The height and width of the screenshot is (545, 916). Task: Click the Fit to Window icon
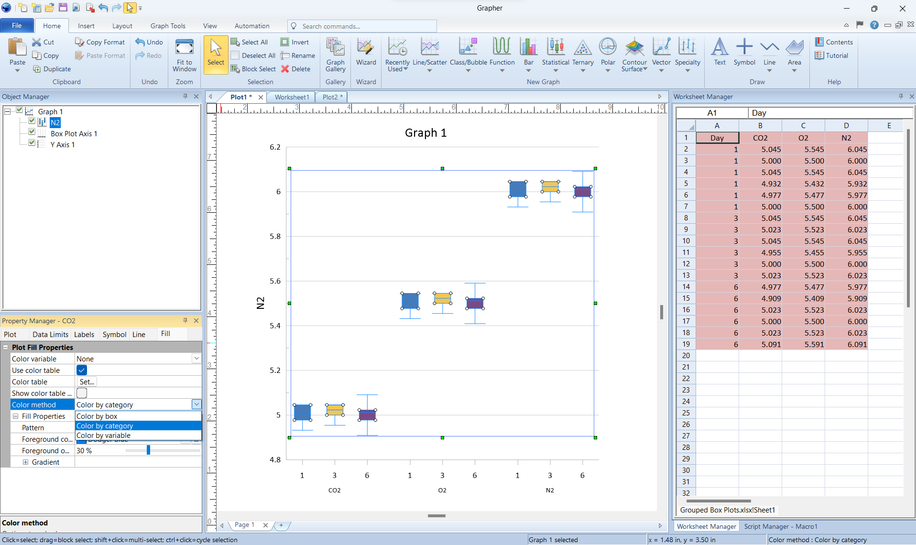tap(184, 53)
